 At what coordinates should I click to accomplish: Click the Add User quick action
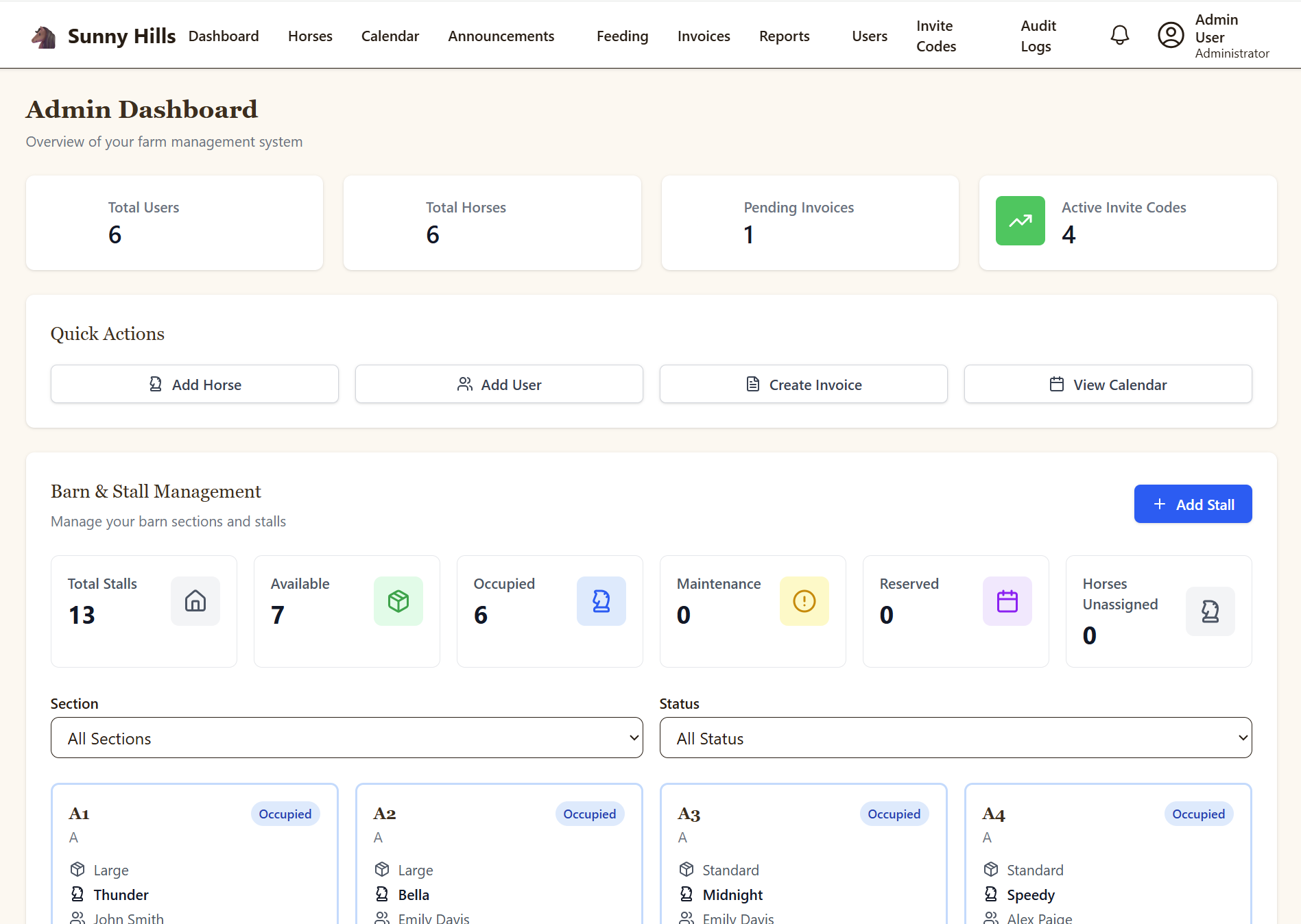click(499, 384)
